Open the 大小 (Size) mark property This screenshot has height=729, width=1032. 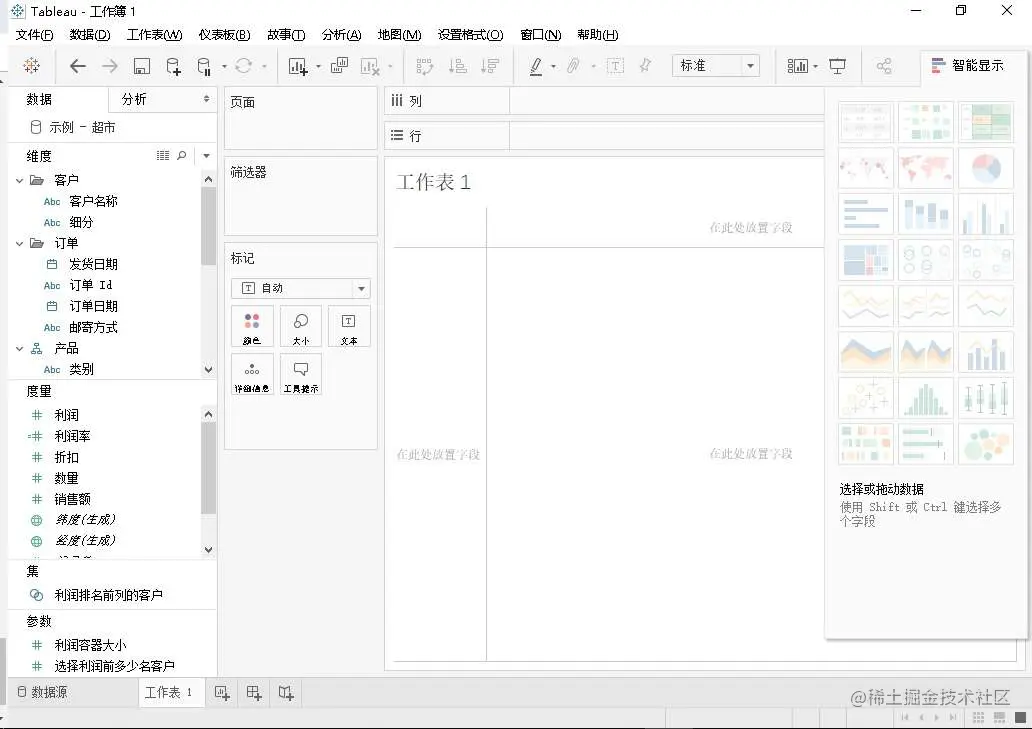[300, 325]
